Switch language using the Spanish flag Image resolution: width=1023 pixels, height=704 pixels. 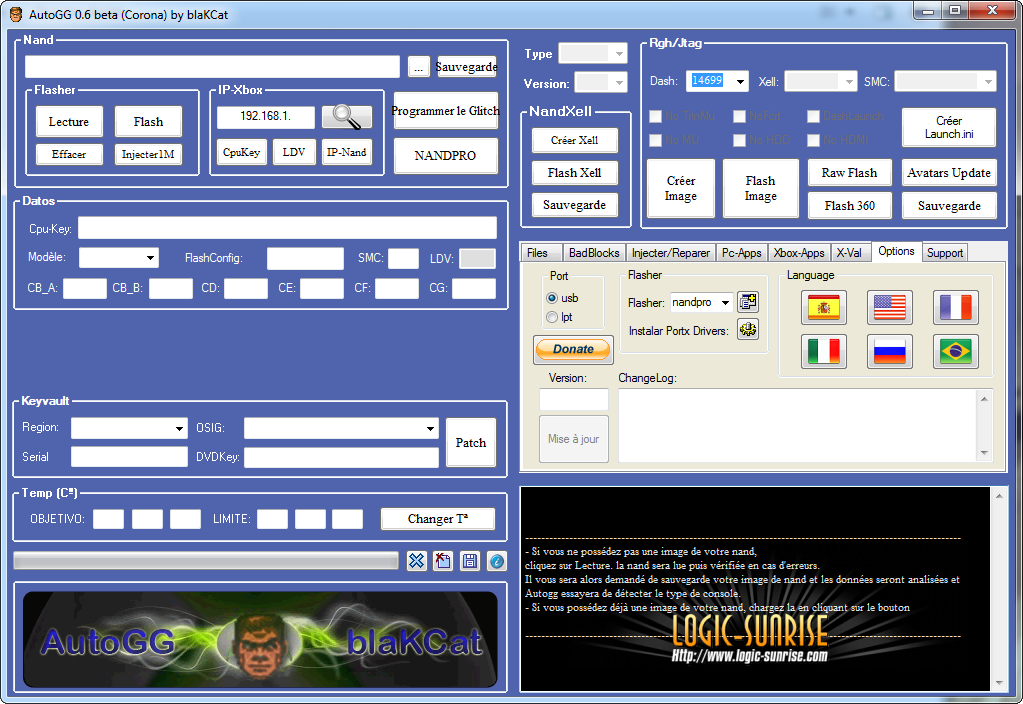[824, 308]
